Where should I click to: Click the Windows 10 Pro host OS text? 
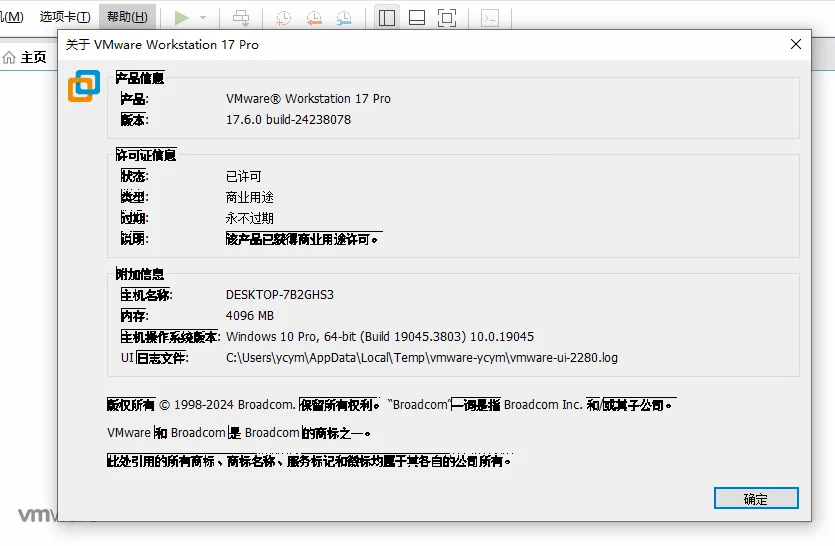pyautogui.click(x=380, y=337)
